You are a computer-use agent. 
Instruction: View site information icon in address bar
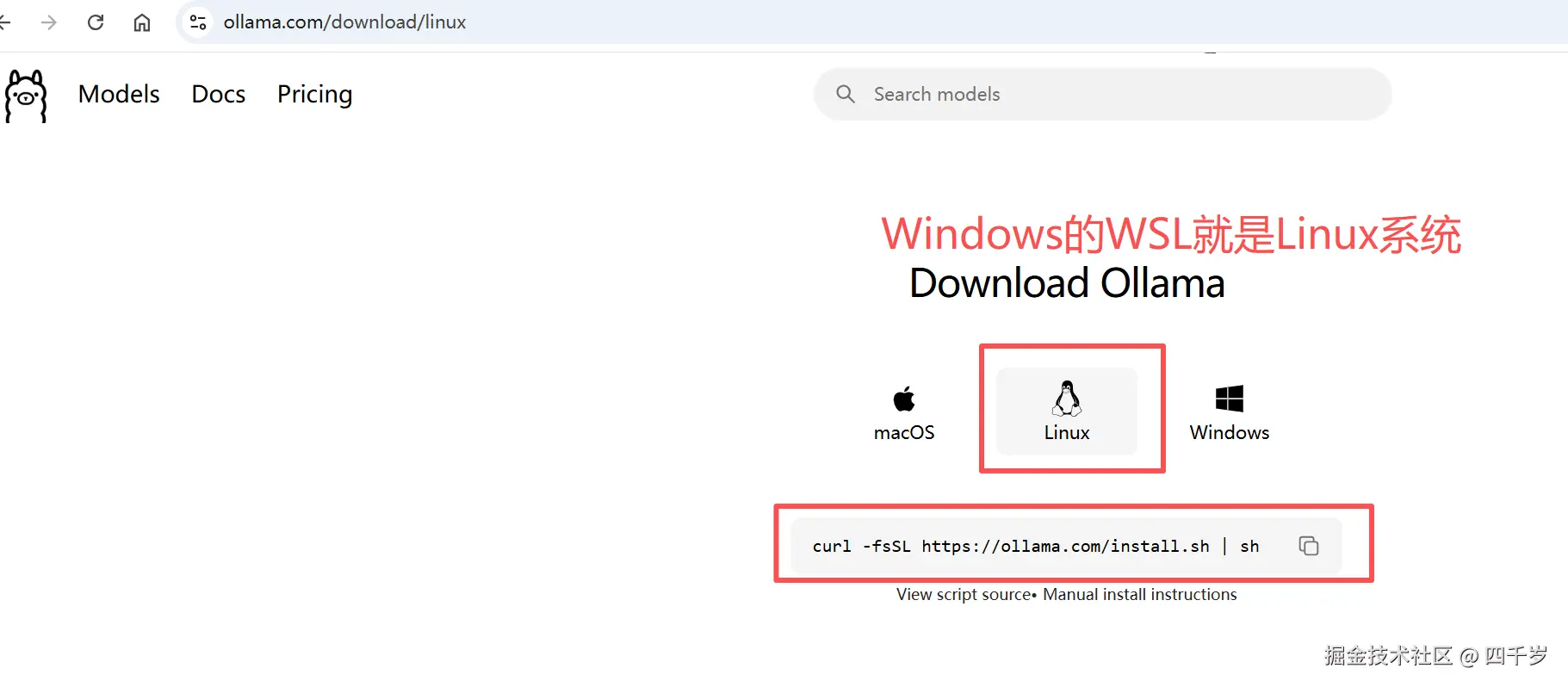198,22
